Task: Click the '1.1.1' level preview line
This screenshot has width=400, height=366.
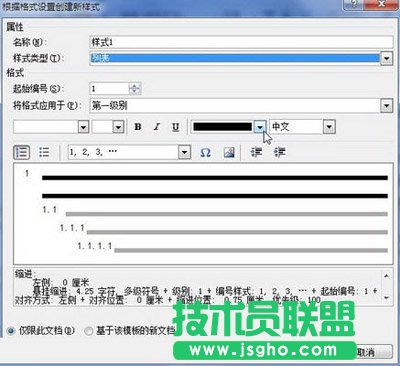Action: tap(224, 230)
